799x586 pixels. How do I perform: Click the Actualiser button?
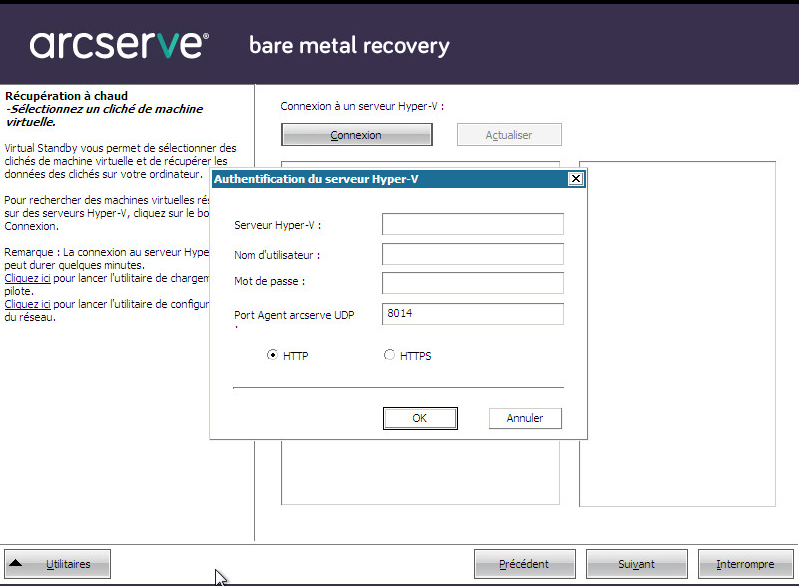tap(509, 135)
